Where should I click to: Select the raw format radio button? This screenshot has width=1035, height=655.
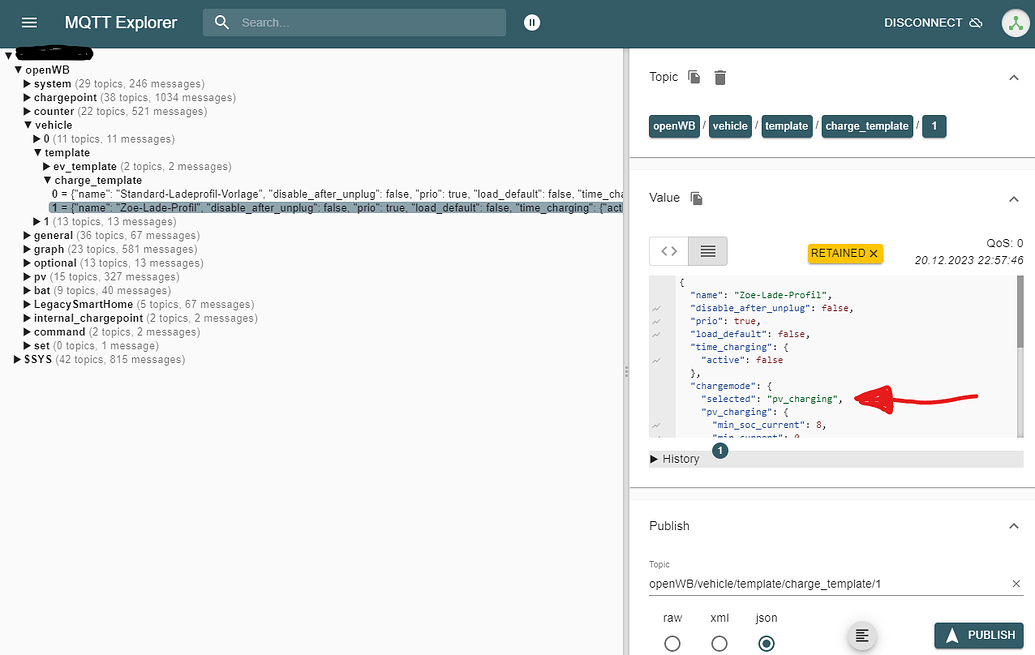[672, 643]
